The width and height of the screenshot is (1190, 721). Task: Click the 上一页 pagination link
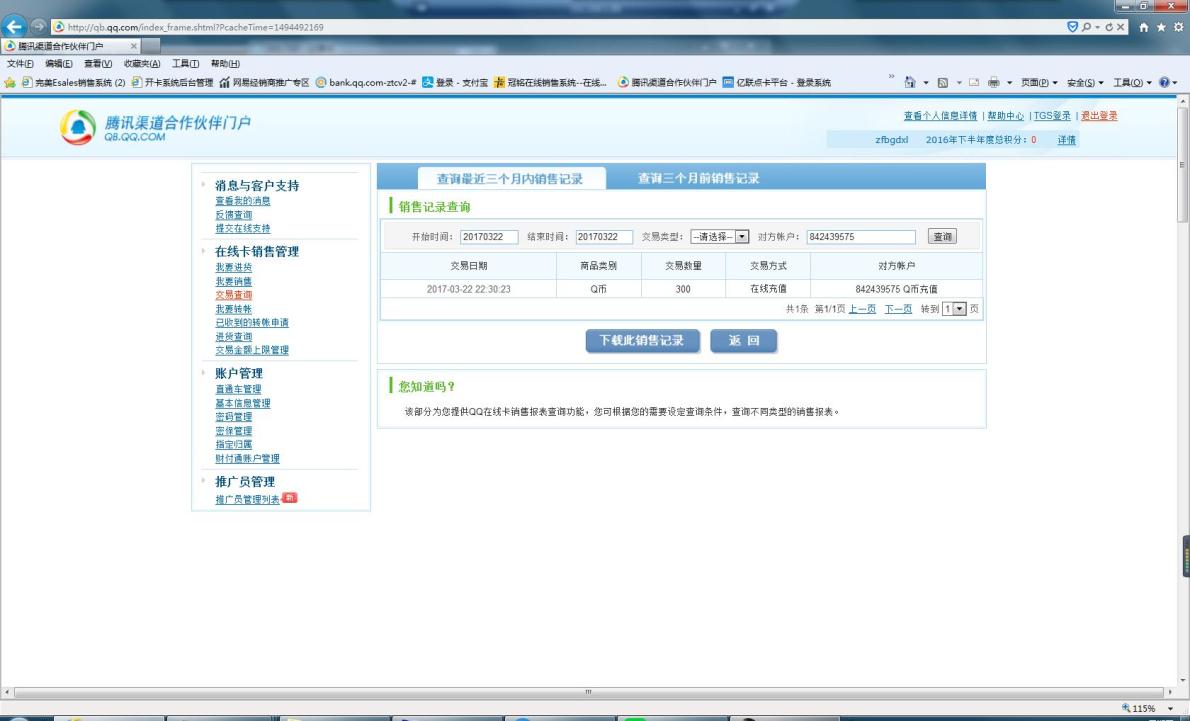(862, 309)
